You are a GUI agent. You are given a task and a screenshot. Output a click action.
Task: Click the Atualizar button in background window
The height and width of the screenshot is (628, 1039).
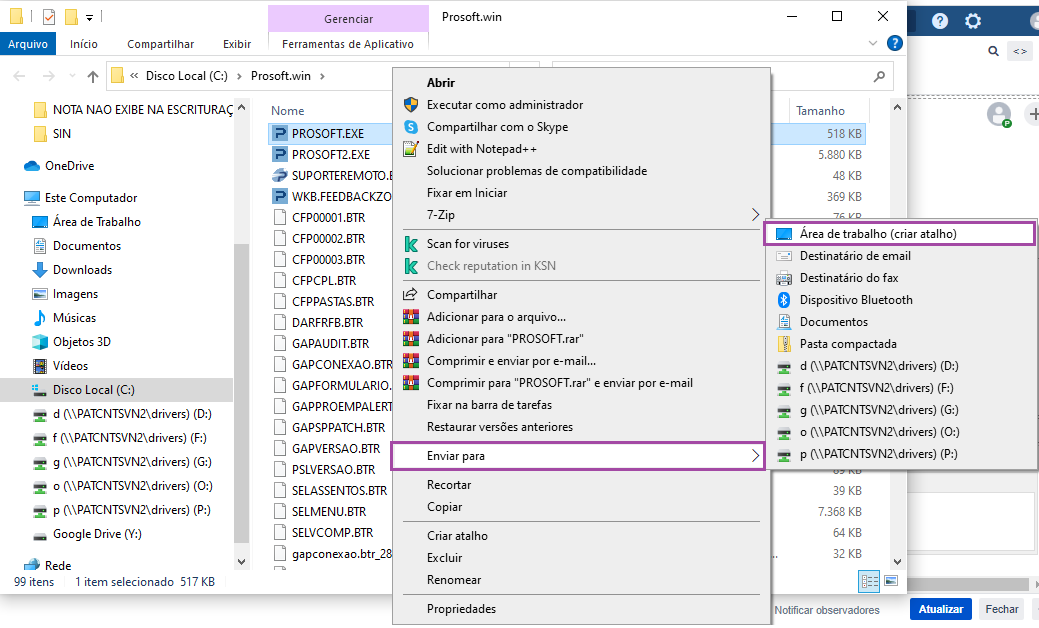pos(941,609)
